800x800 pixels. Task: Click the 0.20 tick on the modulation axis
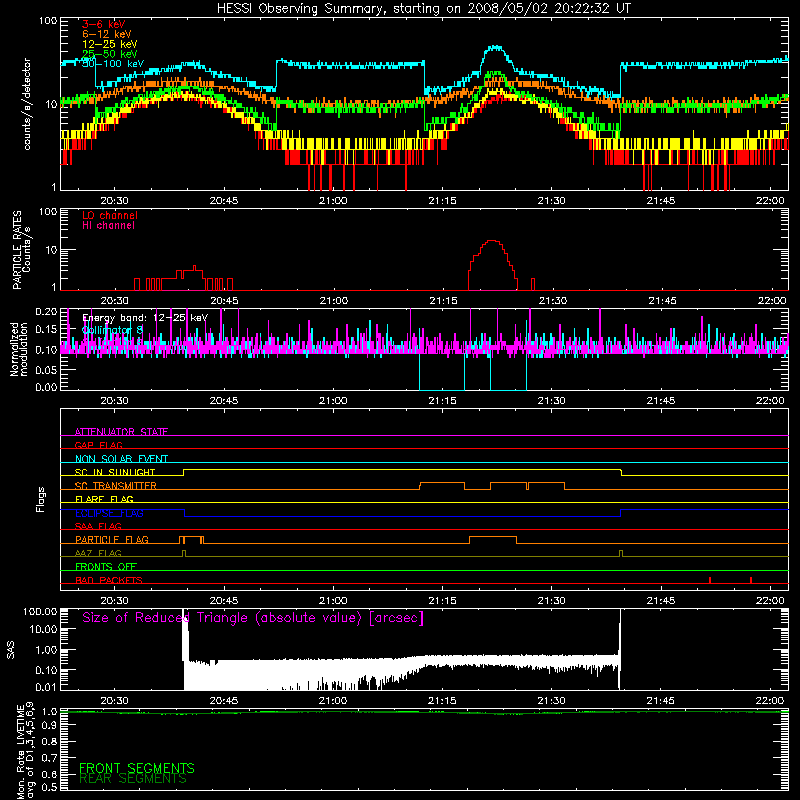pyautogui.click(x=46, y=311)
